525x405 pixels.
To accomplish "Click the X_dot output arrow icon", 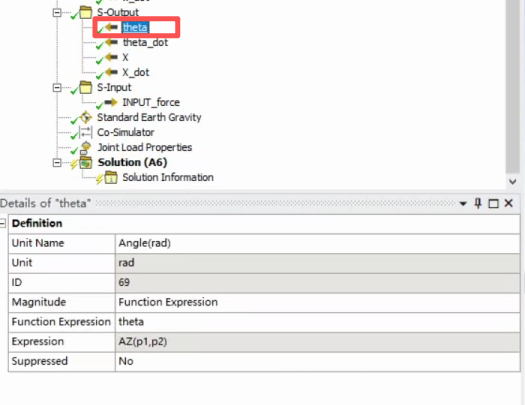I will [x=111, y=72].
